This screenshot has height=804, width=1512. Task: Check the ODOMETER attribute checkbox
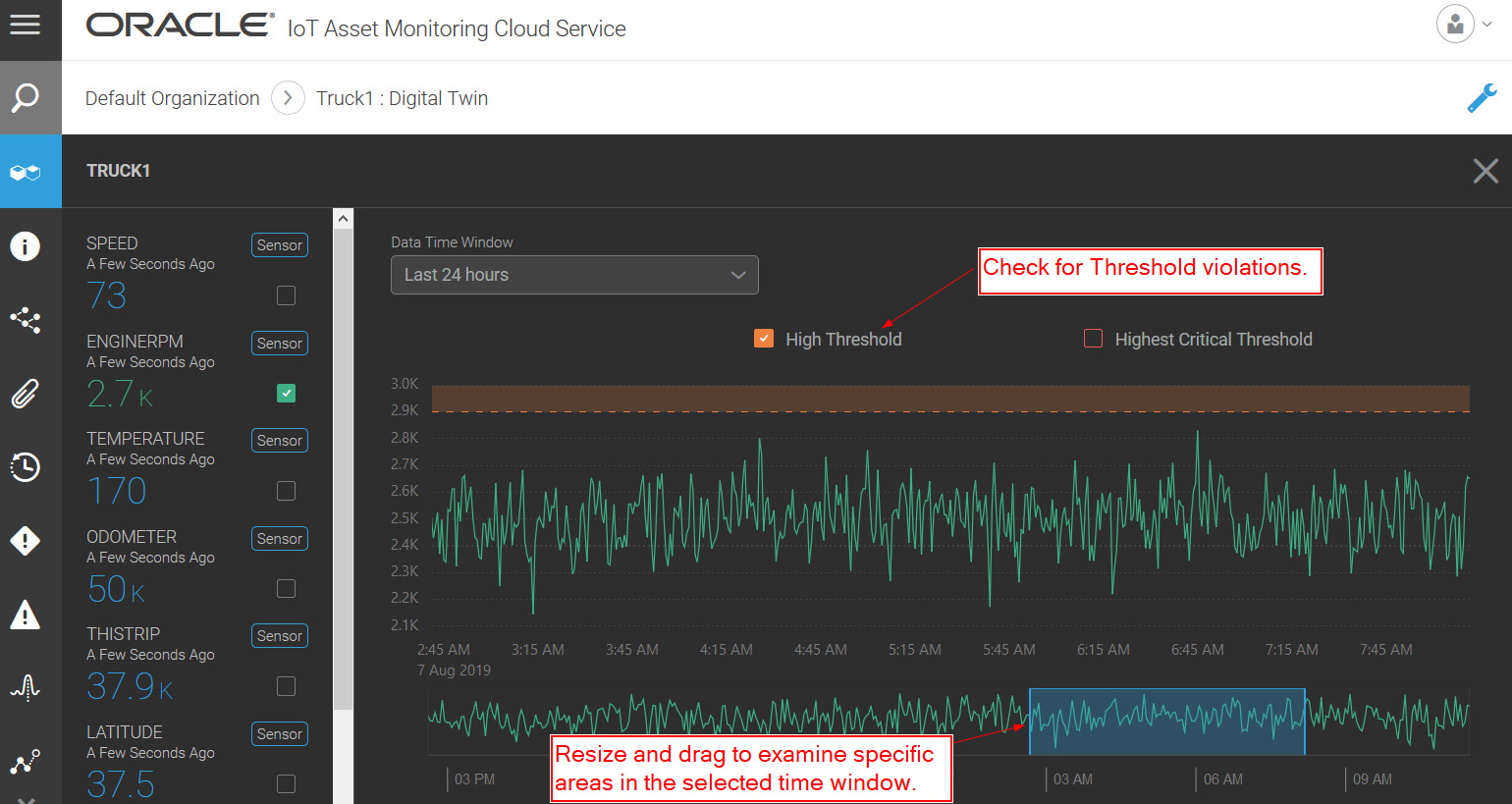286,589
